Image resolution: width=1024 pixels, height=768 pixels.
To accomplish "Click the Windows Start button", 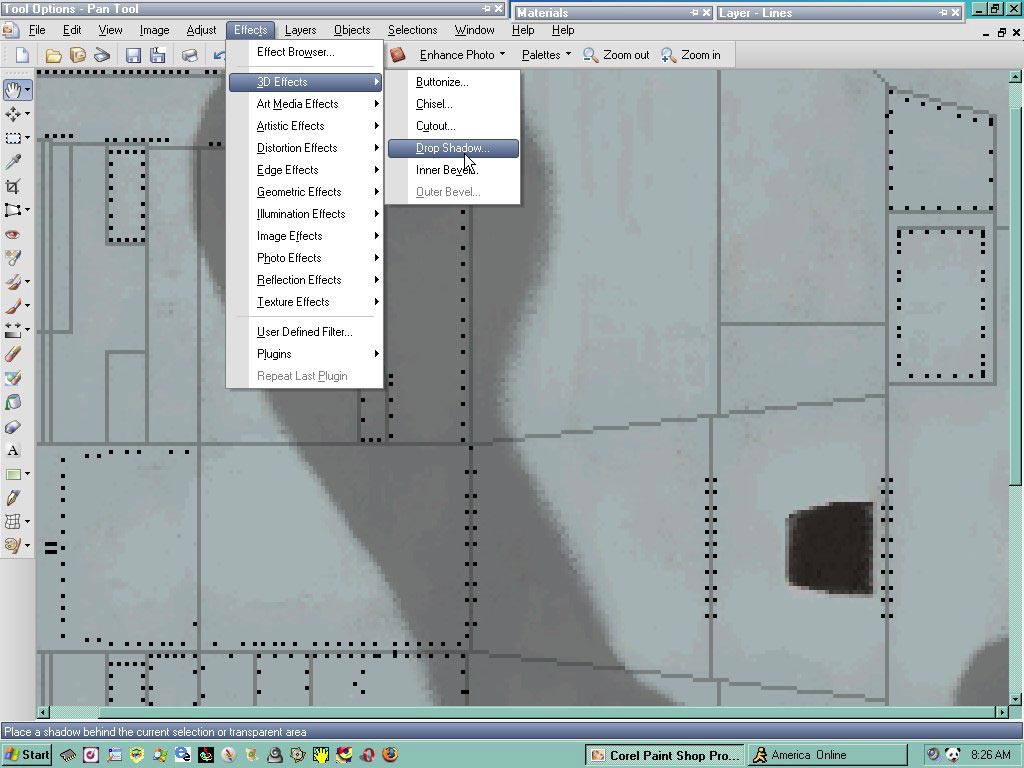I will (27, 755).
